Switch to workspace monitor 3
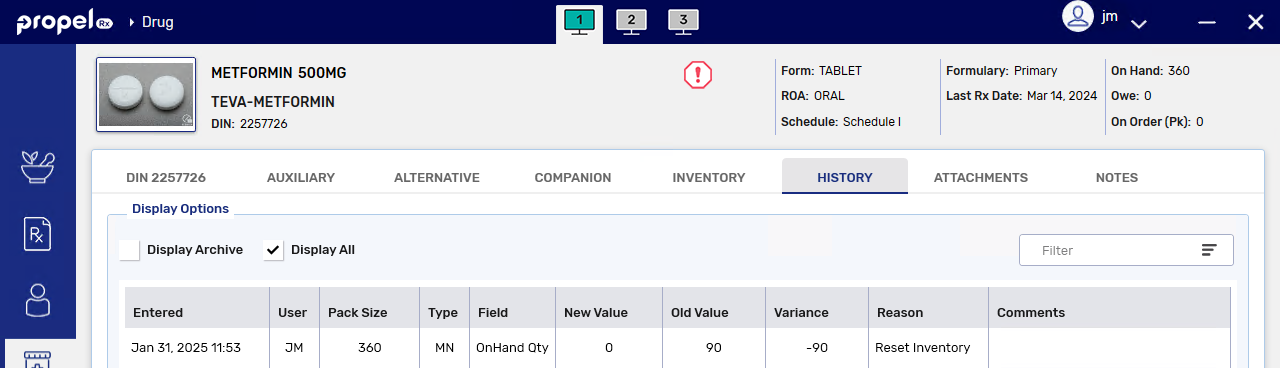 pyautogui.click(x=683, y=22)
